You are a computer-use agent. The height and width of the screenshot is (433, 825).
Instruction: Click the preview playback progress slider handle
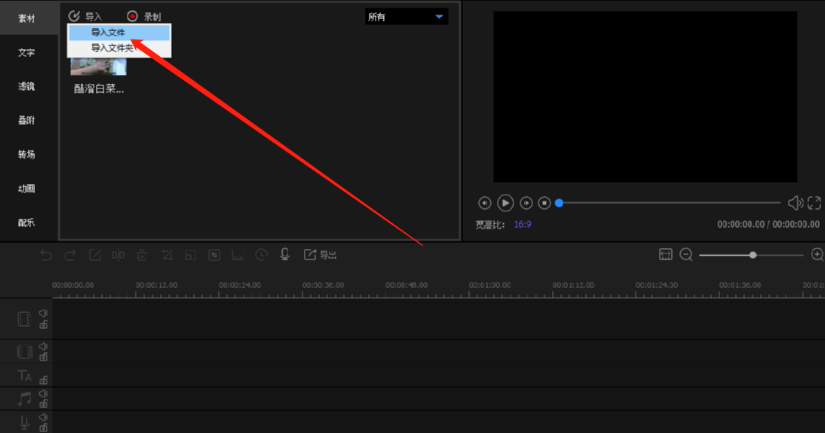559,203
